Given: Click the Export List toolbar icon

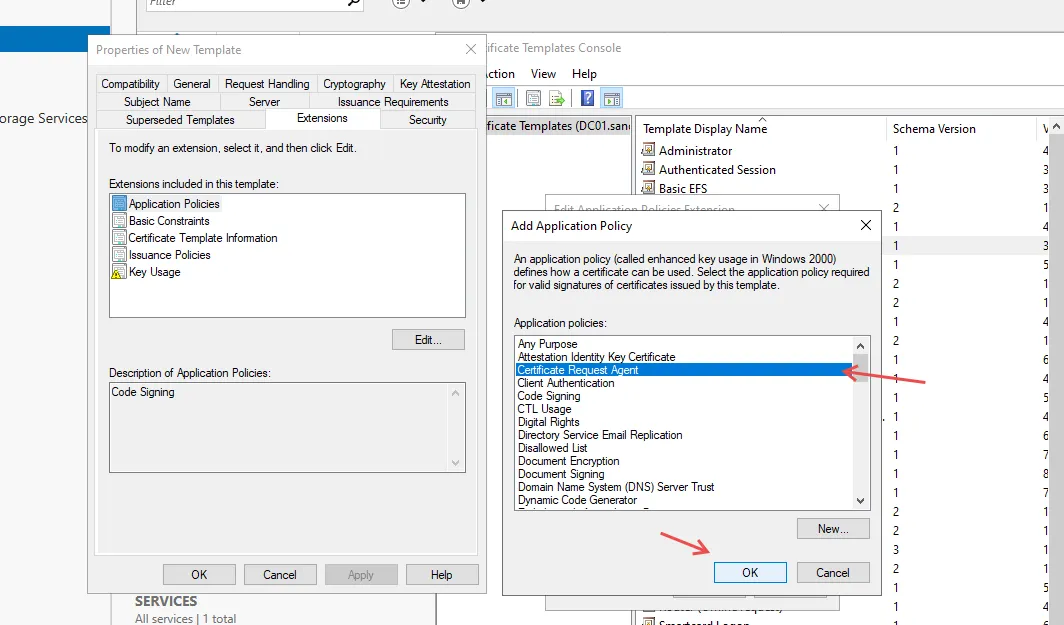Looking at the screenshot, I should coord(557,98).
